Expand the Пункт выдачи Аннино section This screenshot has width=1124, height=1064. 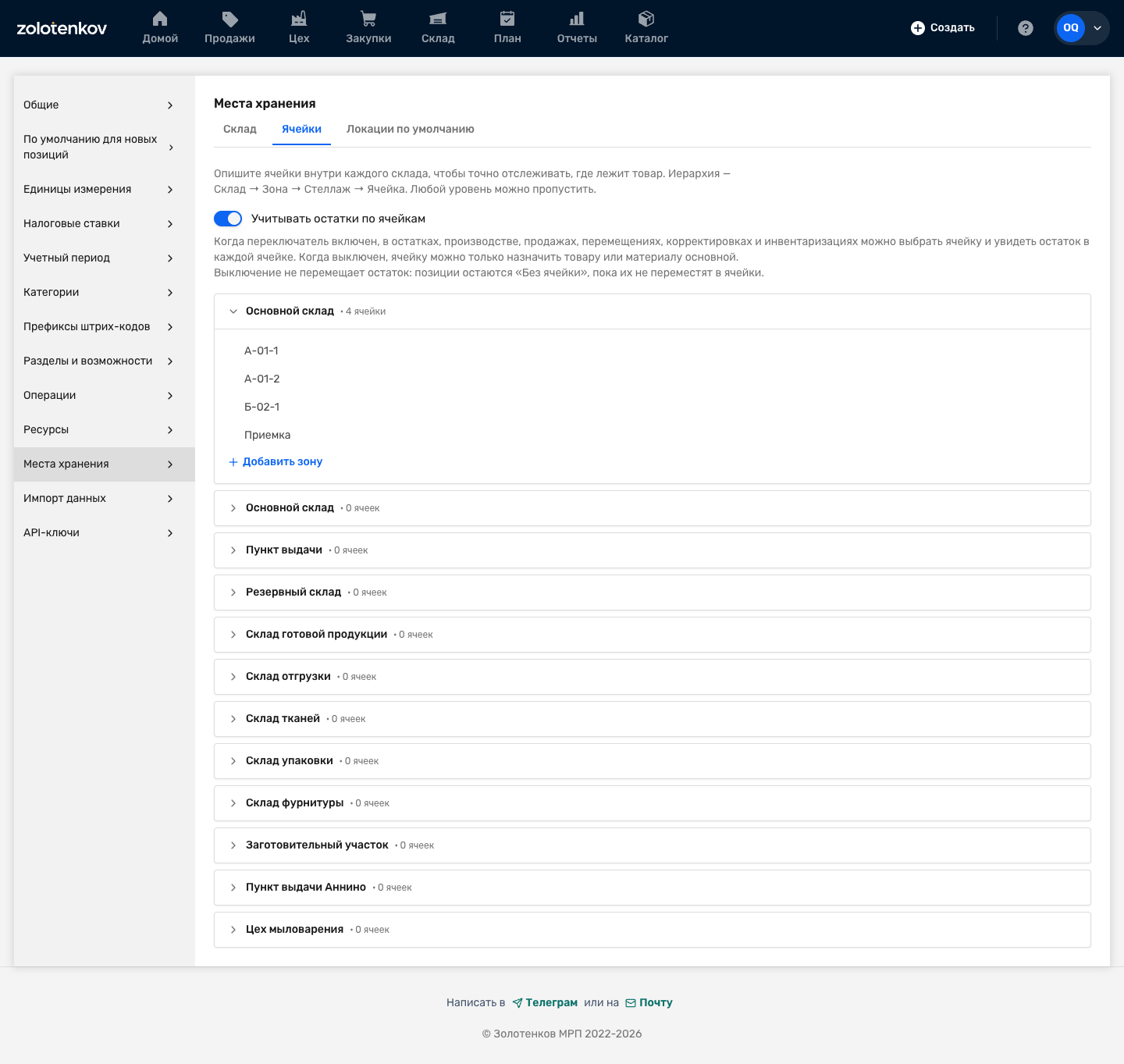[653, 888]
